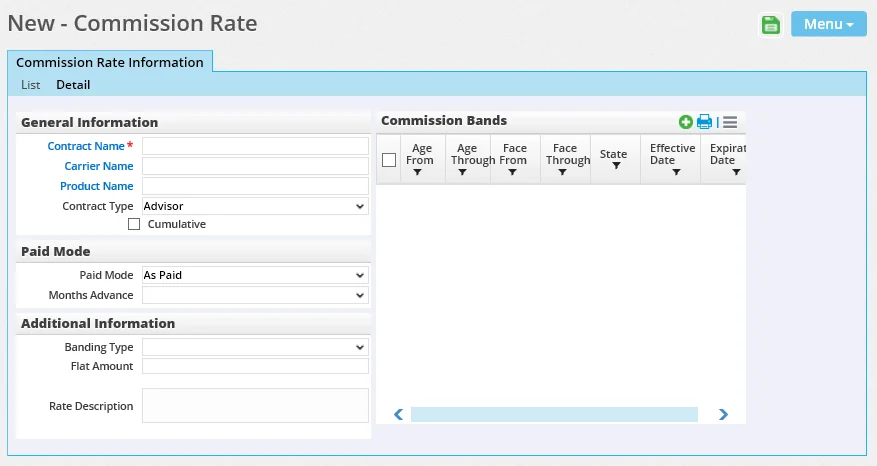Screen dimensions: 877x466
Task: Open the Contract Type dropdown
Action: pos(255,206)
